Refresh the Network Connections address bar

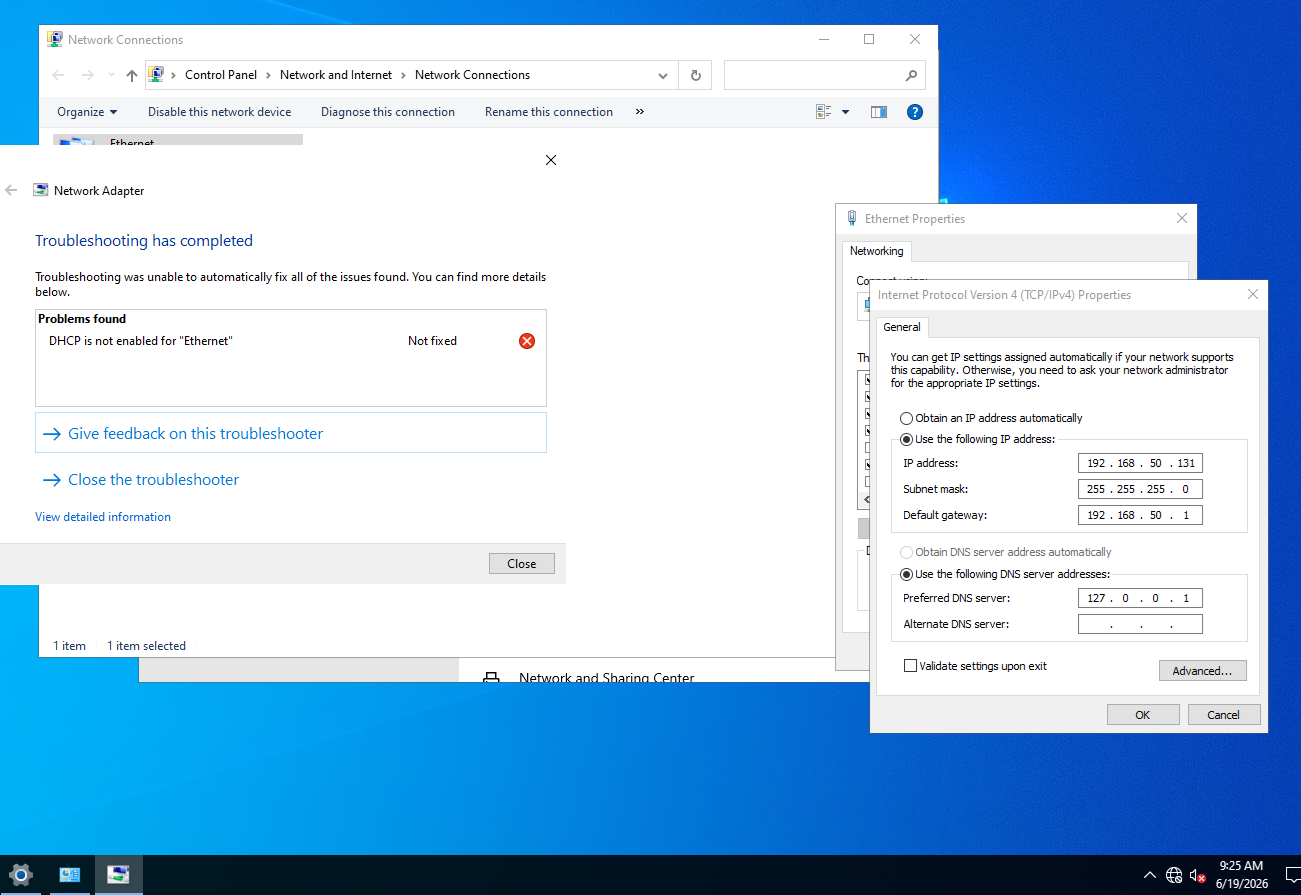coord(695,75)
